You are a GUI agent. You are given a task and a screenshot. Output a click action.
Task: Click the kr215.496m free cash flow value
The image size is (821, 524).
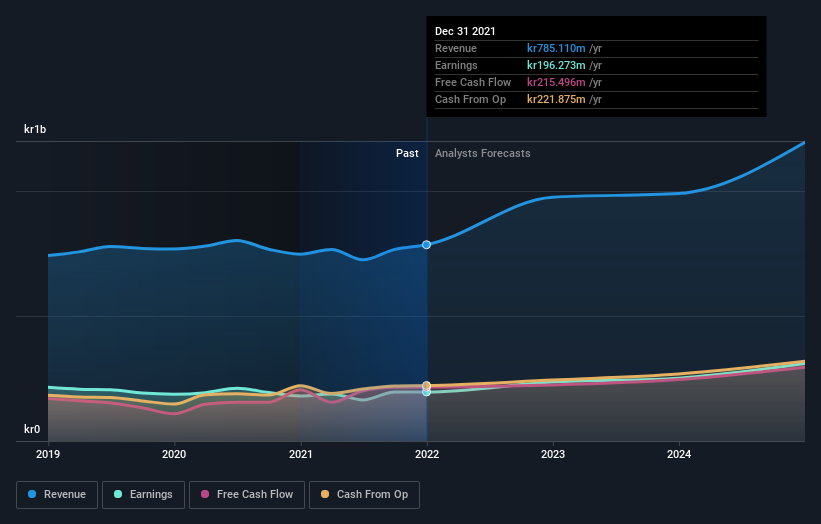pos(556,82)
